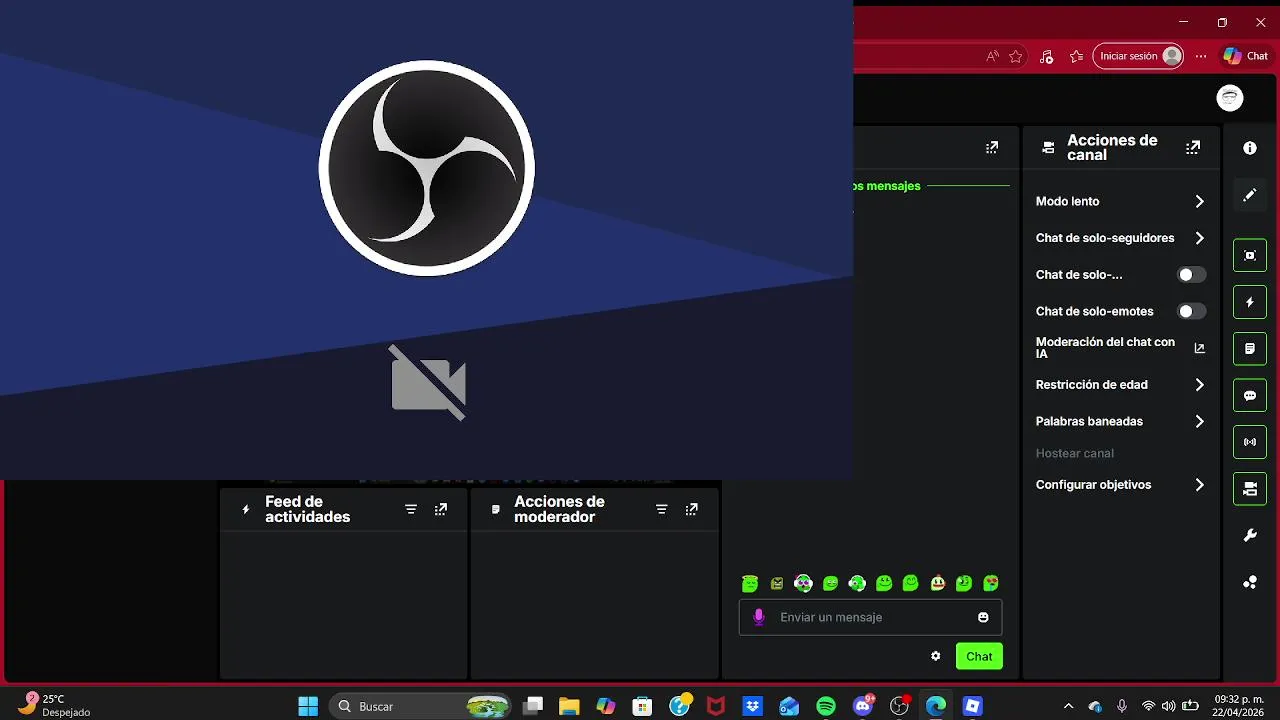Viewport: 1280px width, 720px height.
Task: Expand Modo lento settings
Action: coord(1120,201)
